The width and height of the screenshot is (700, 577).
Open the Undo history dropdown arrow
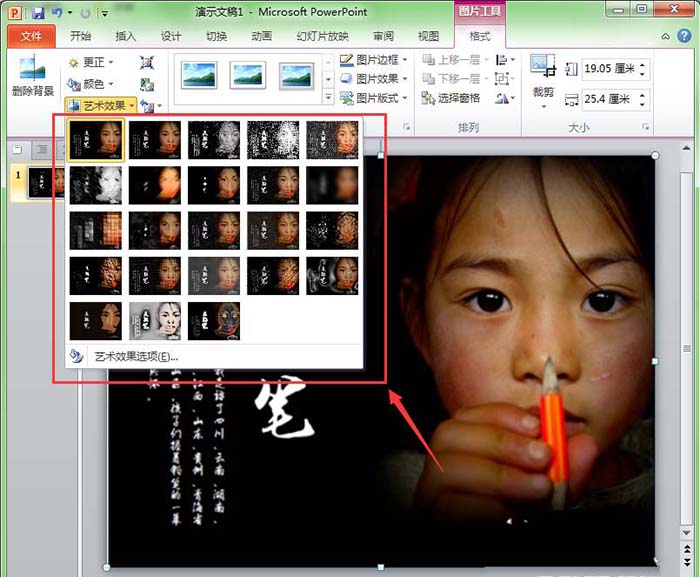[x=70, y=13]
